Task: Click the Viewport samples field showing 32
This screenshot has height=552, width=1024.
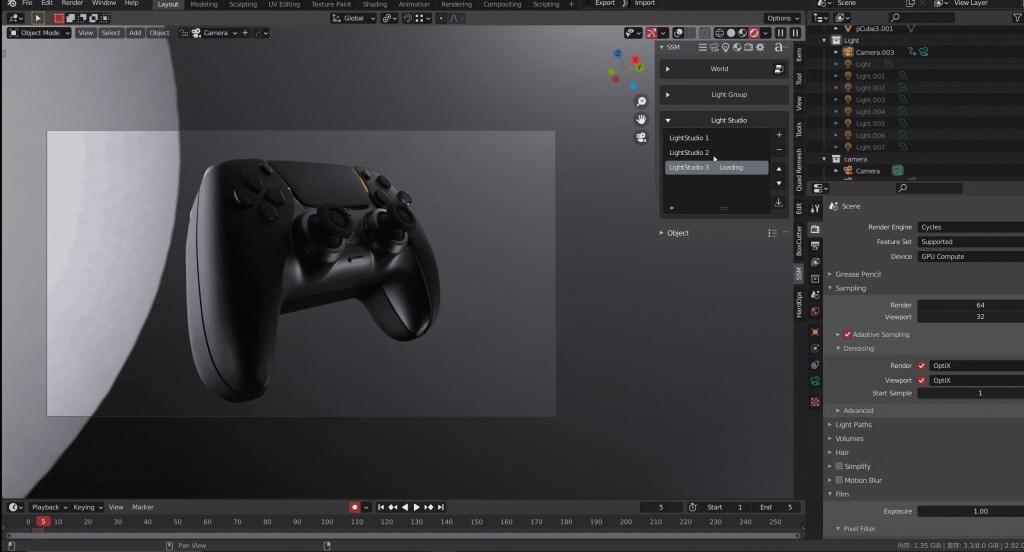Action: [x=970, y=317]
